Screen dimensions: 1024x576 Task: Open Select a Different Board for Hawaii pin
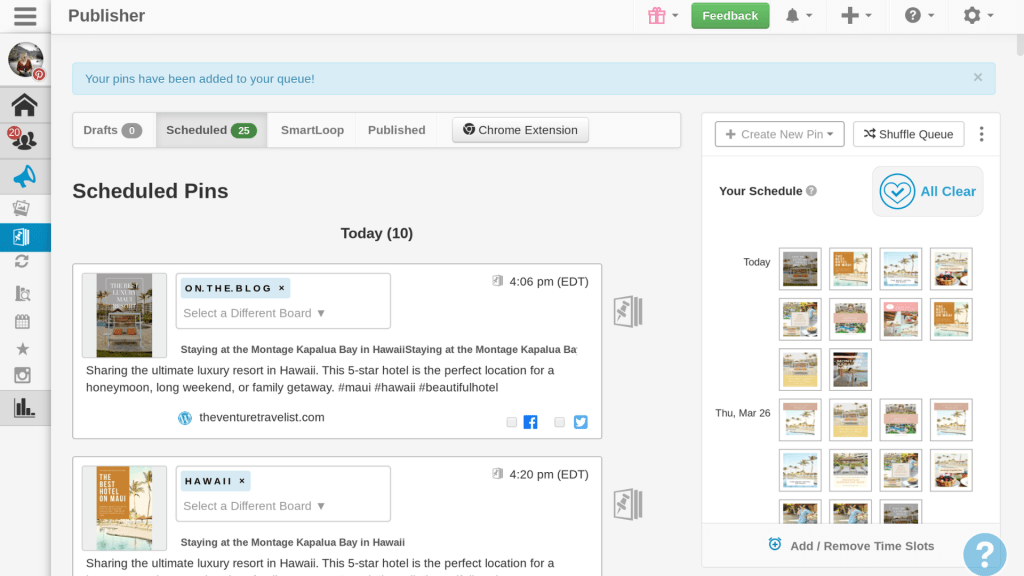tap(255, 506)
